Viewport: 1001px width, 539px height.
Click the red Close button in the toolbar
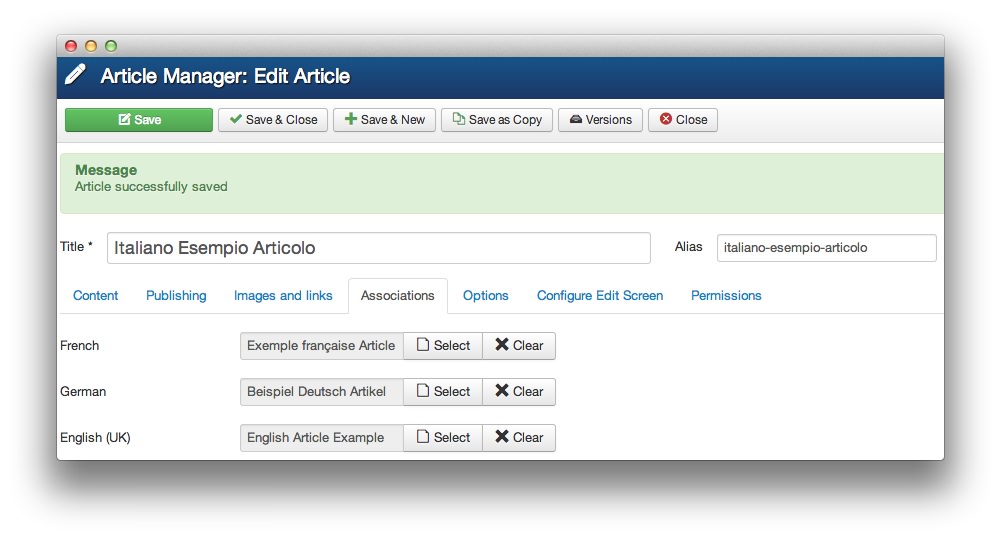pyautogui.click(x=682, y=120)
